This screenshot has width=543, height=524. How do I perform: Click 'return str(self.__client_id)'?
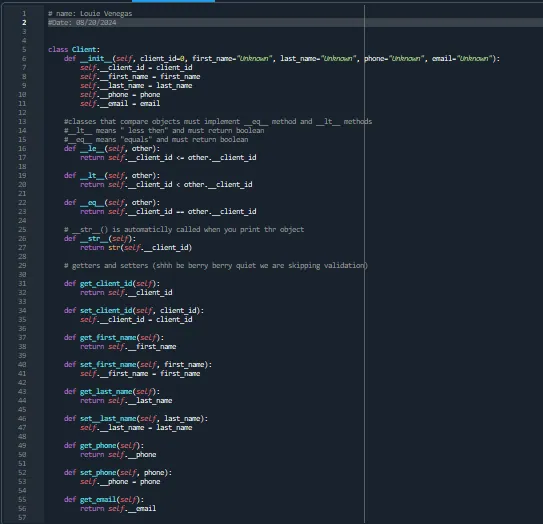[136, 248]
